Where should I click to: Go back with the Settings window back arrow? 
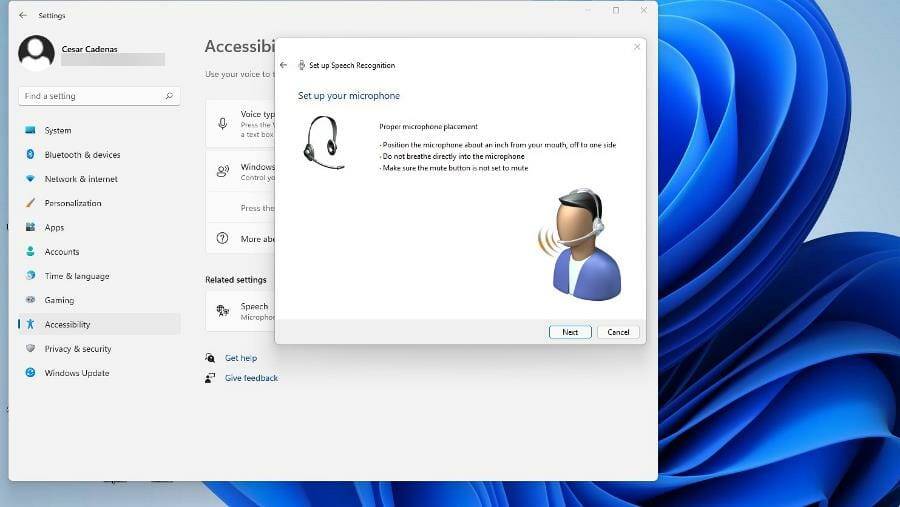22,16
